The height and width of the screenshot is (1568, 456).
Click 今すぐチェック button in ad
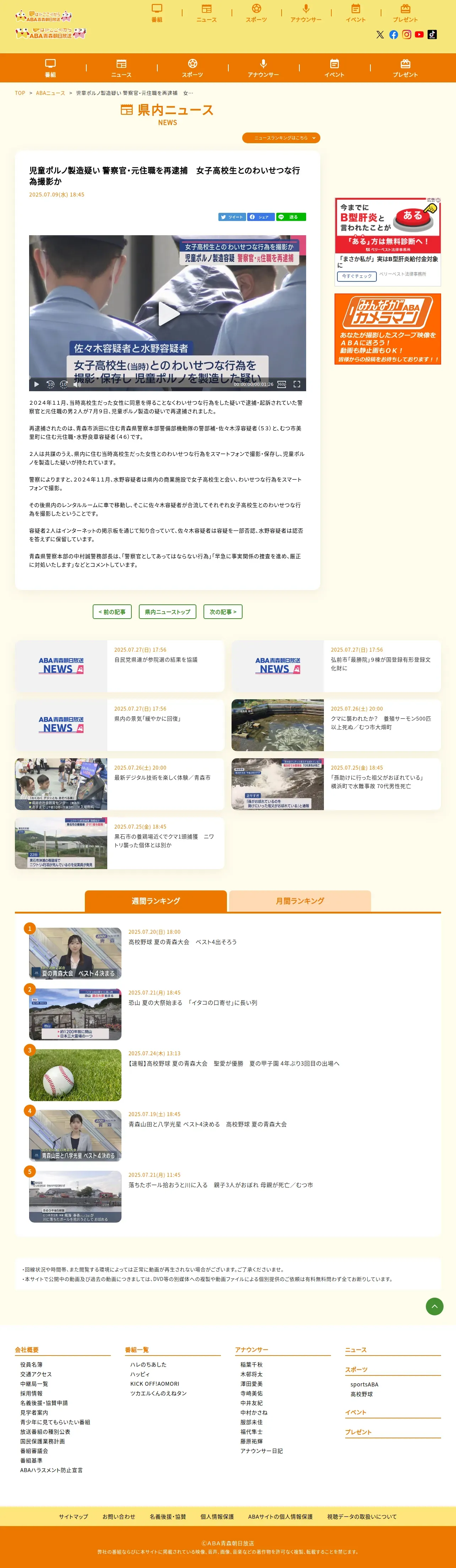click(x=357, y=276)
